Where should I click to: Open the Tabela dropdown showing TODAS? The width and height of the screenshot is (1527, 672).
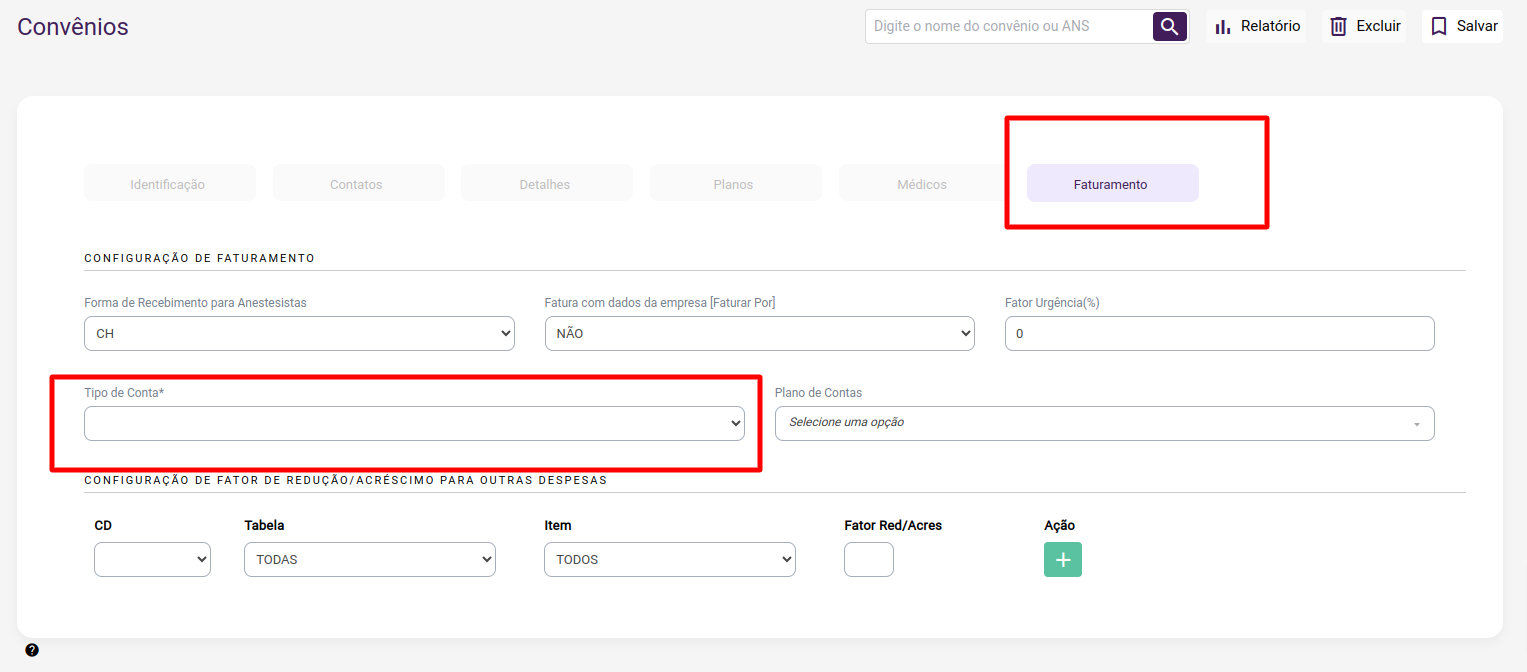pyautogui.click(x=369, y=560)
